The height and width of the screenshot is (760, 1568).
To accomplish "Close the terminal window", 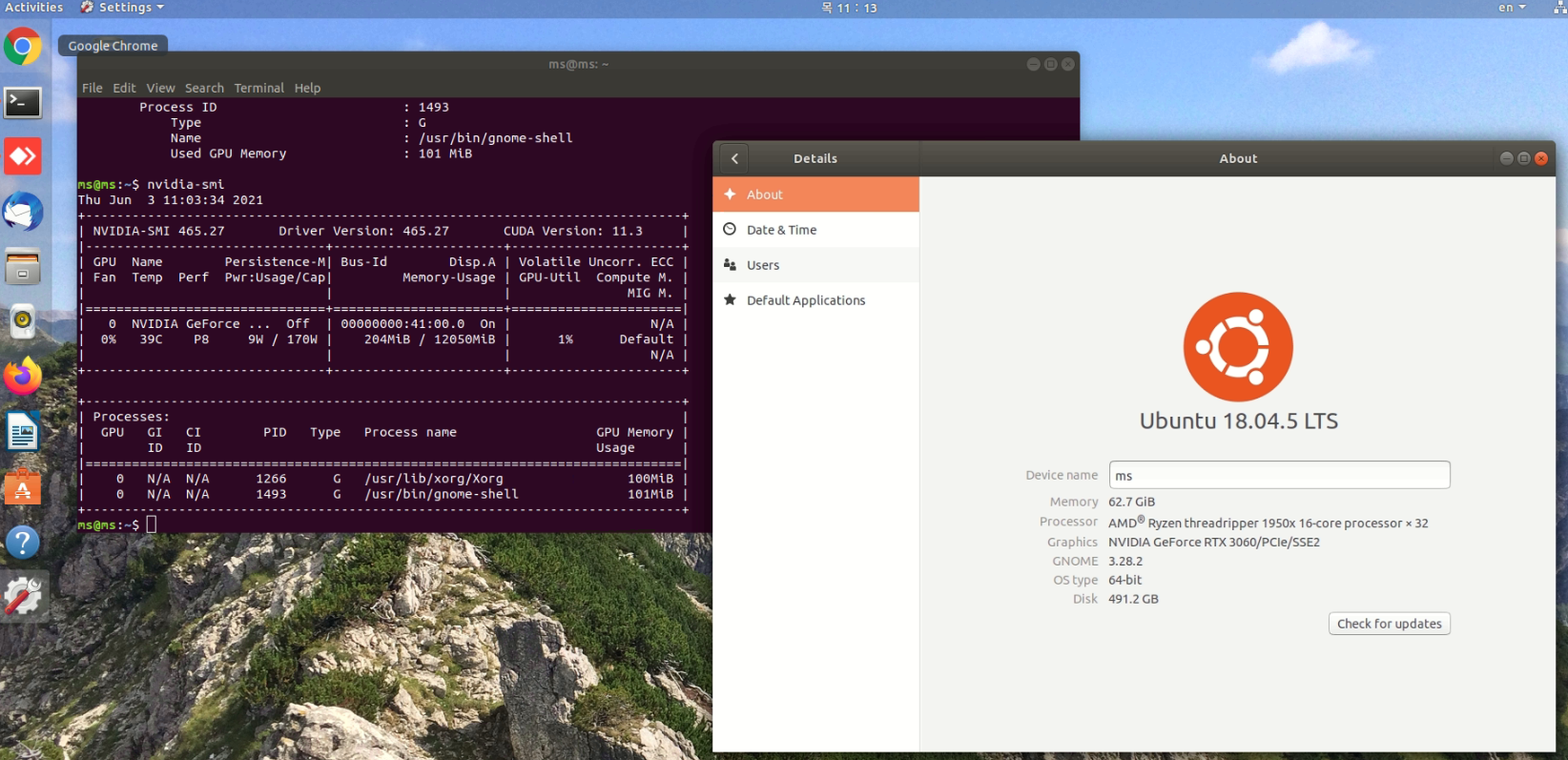I will 1067,64.
